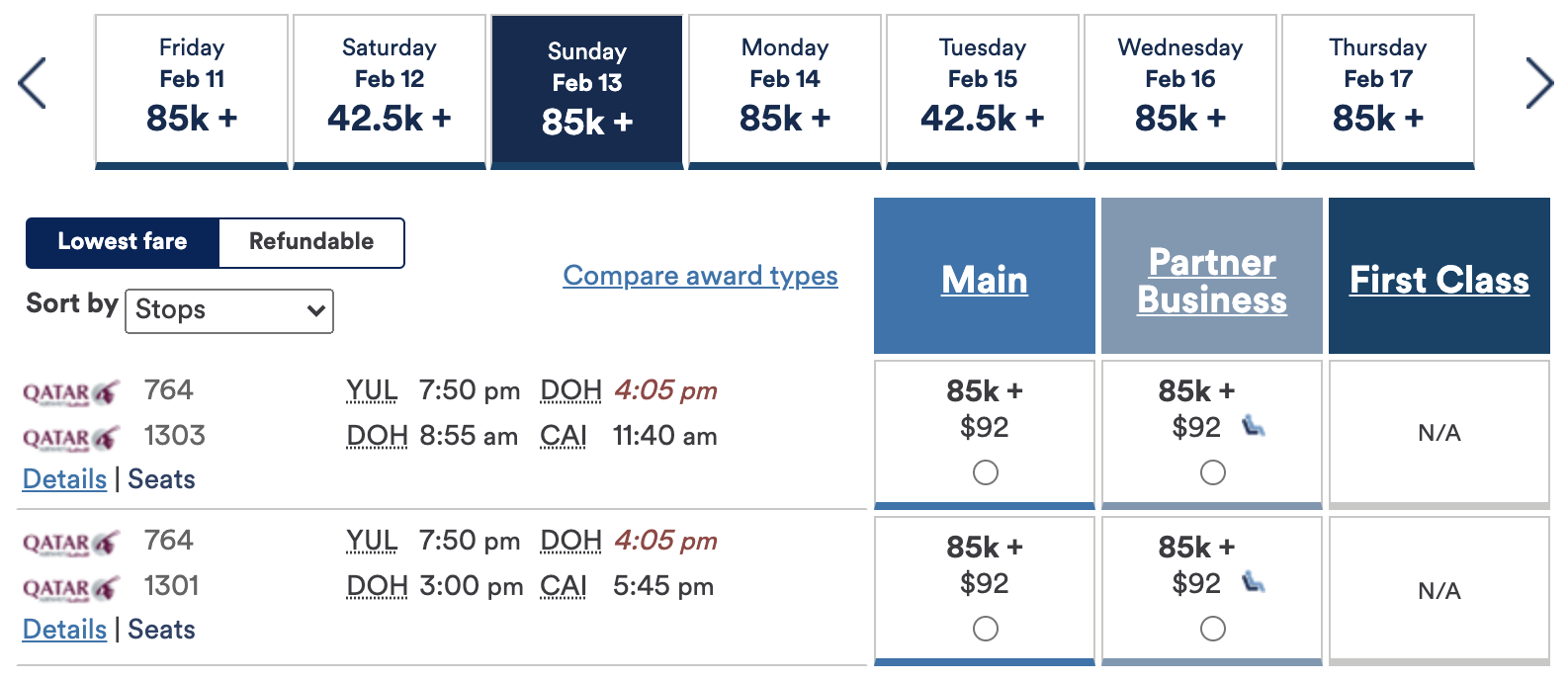Switch to Refundable fare toggle
Screen dimensions: 1568x680
tap(311, 242)
